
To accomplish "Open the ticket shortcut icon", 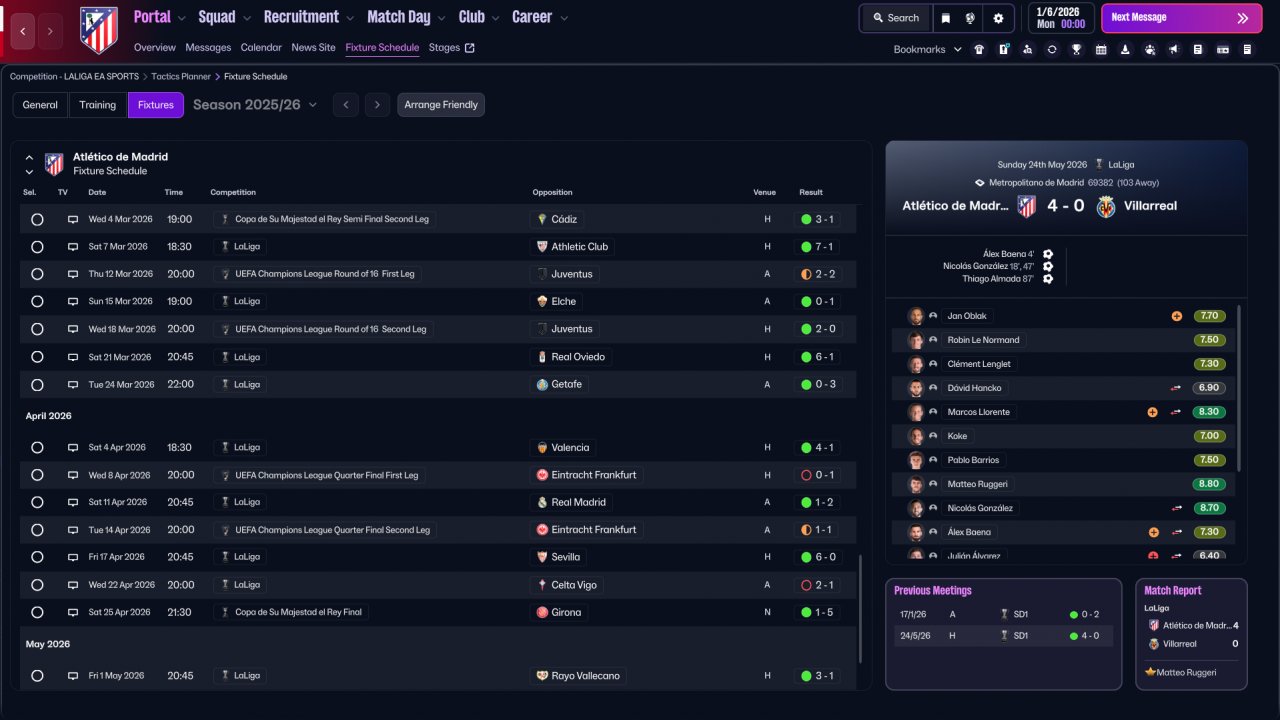I will (1222, 49).
